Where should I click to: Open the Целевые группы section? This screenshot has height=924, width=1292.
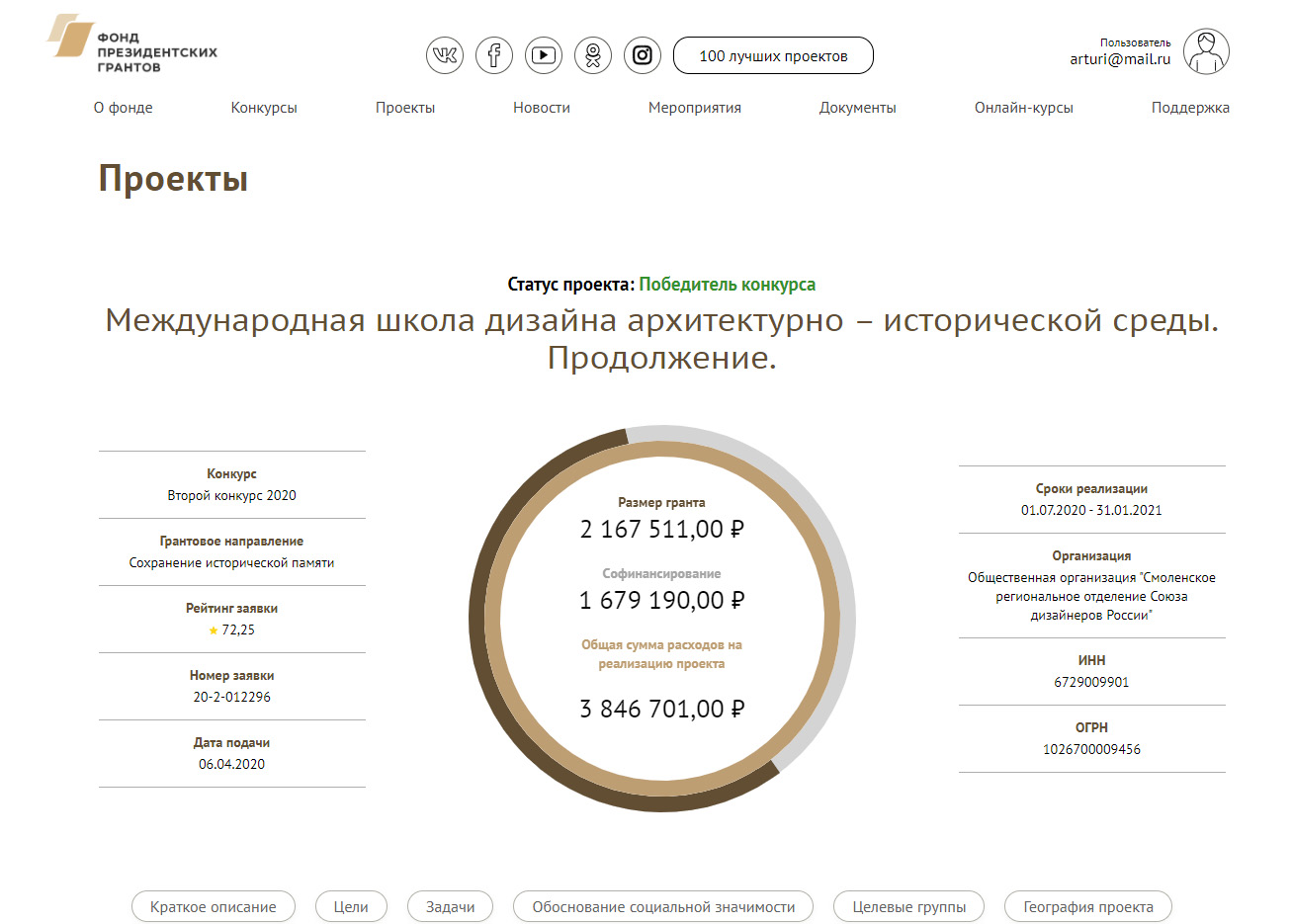point(909,907)
